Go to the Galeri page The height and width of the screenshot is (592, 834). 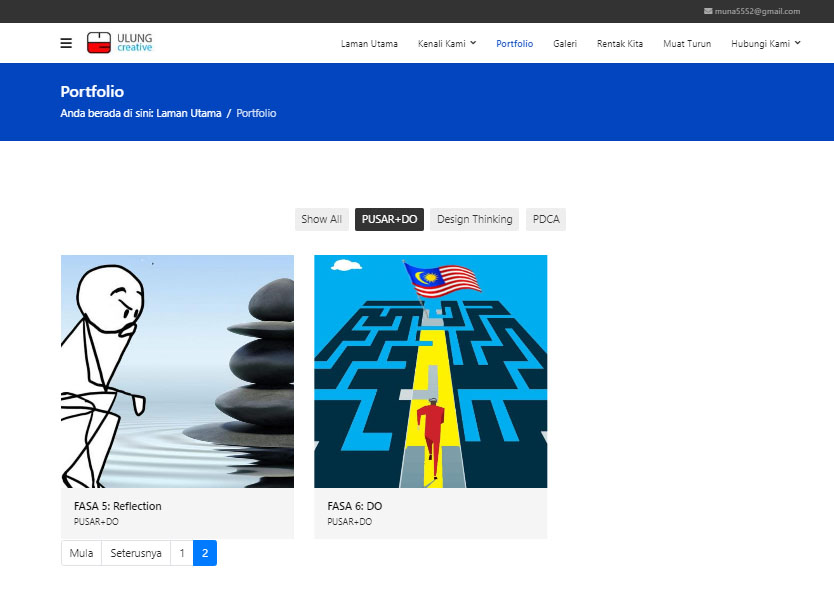tap(565, 44)
